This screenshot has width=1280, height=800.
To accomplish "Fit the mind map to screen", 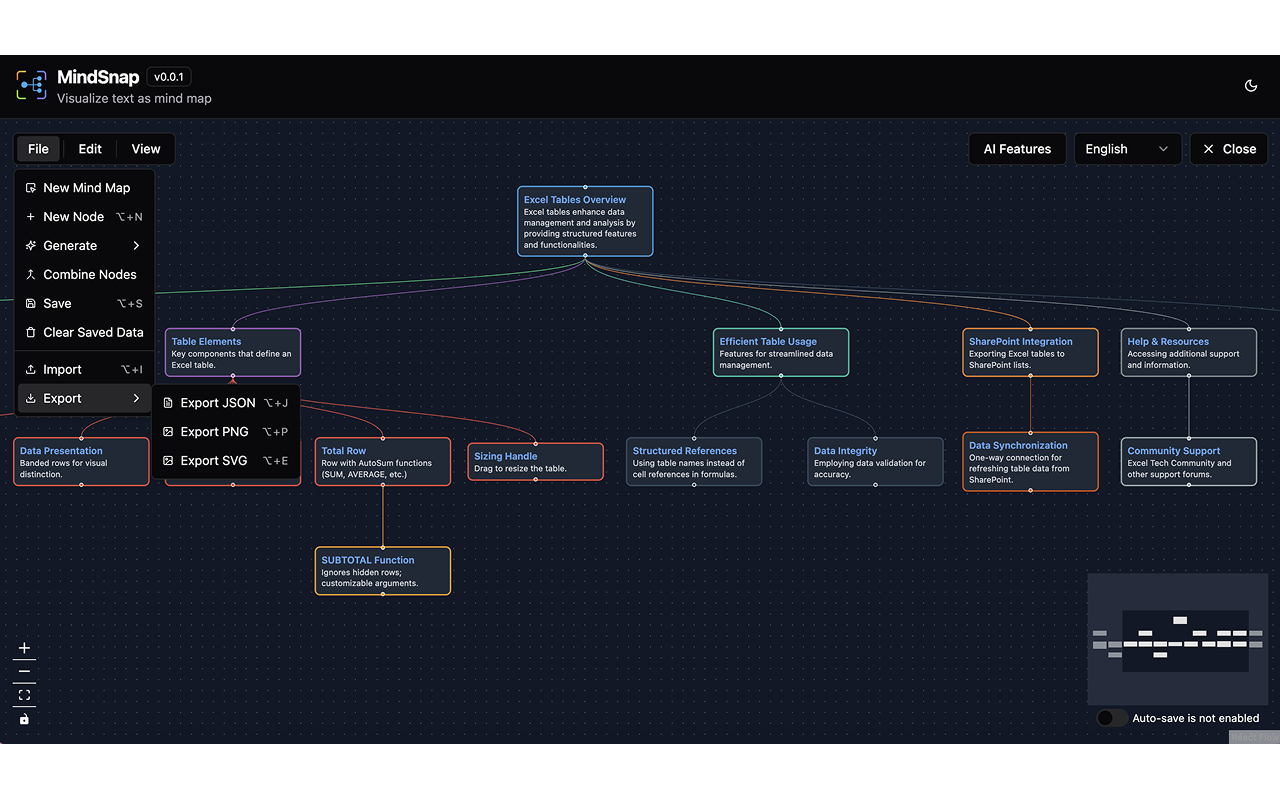I will (24, 695).
